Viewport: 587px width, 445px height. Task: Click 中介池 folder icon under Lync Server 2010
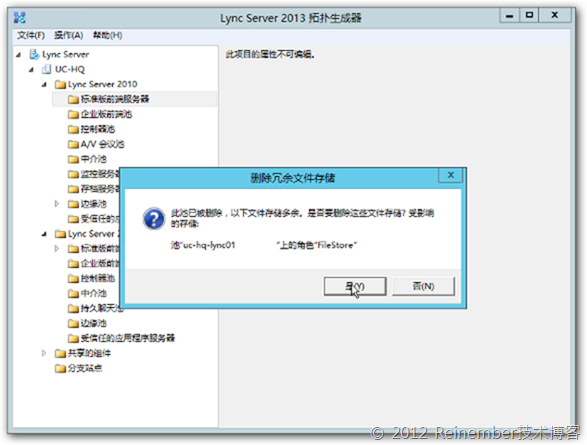pos(73,159)
